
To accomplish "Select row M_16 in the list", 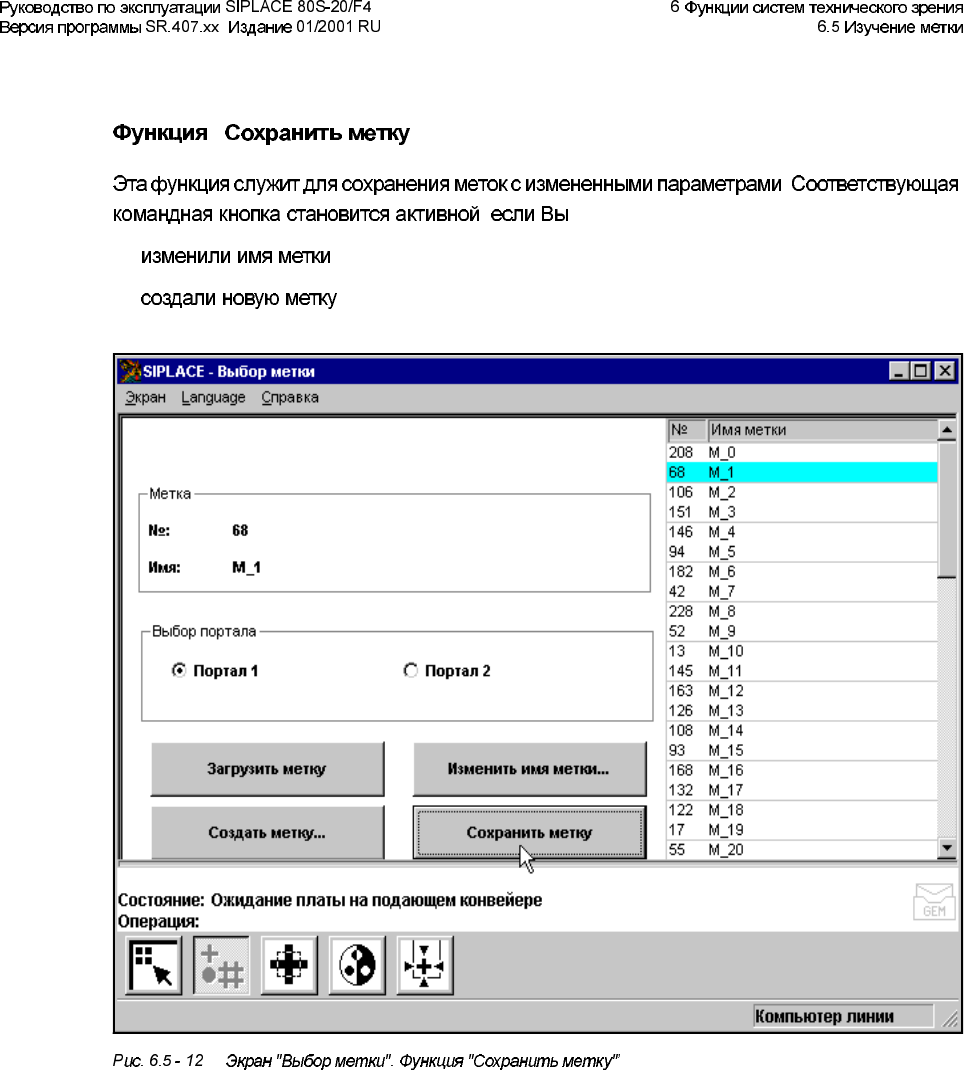I will (x=802, y=770).
